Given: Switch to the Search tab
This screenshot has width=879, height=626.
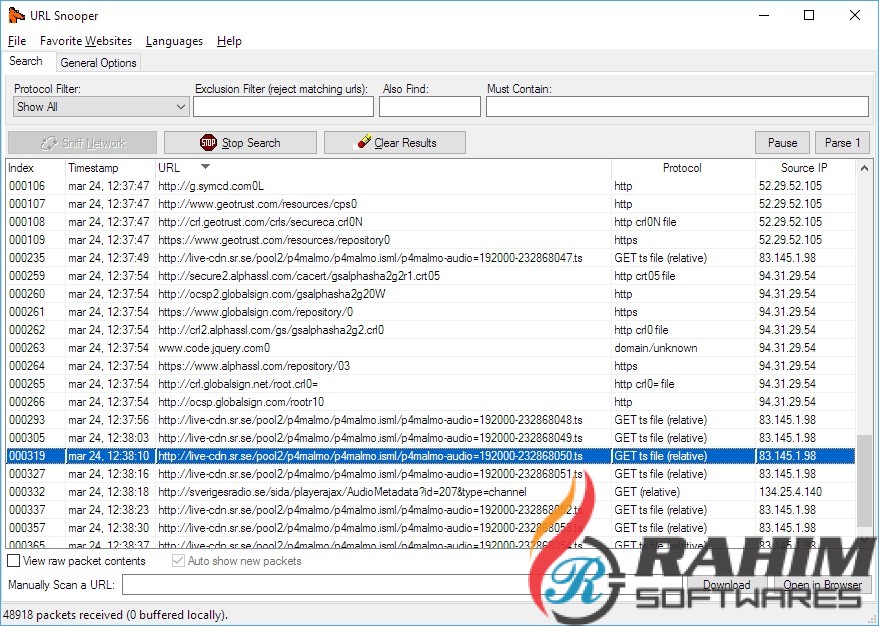Looking at the screenshot, I should (26, 61).
